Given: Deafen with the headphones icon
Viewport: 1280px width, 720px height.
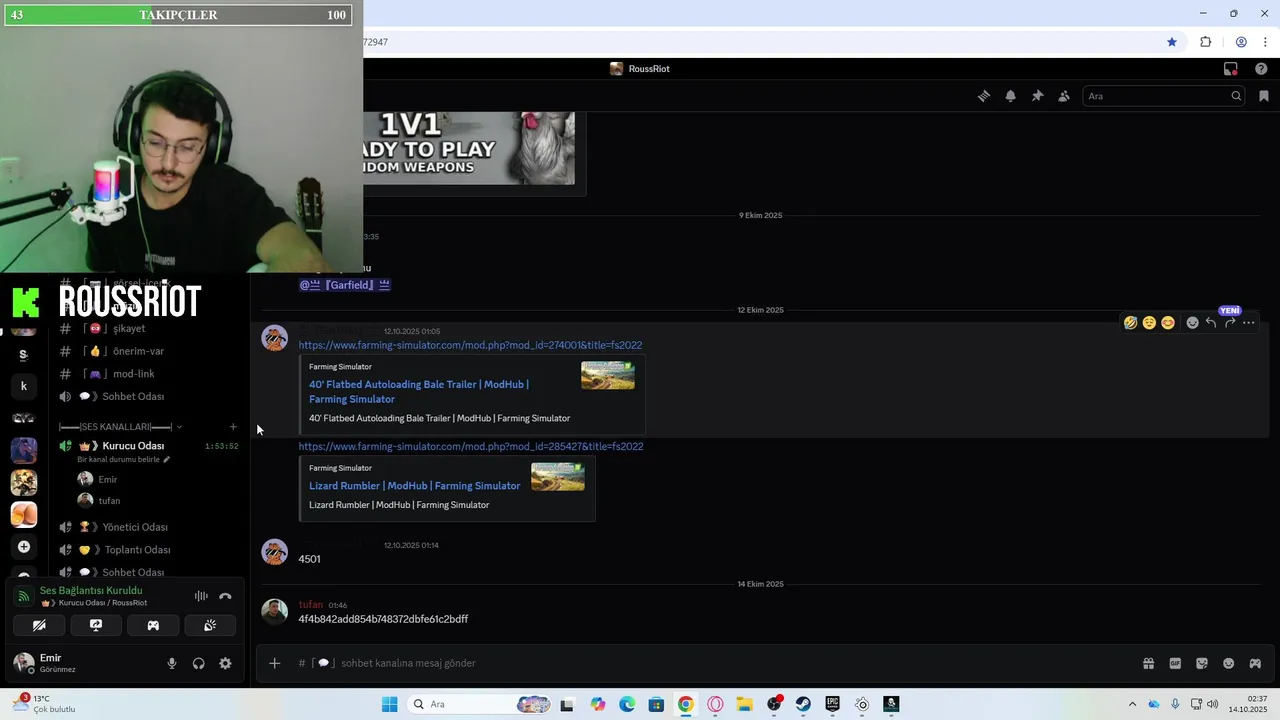Looking at the screenshot, I should coord(198,663).
